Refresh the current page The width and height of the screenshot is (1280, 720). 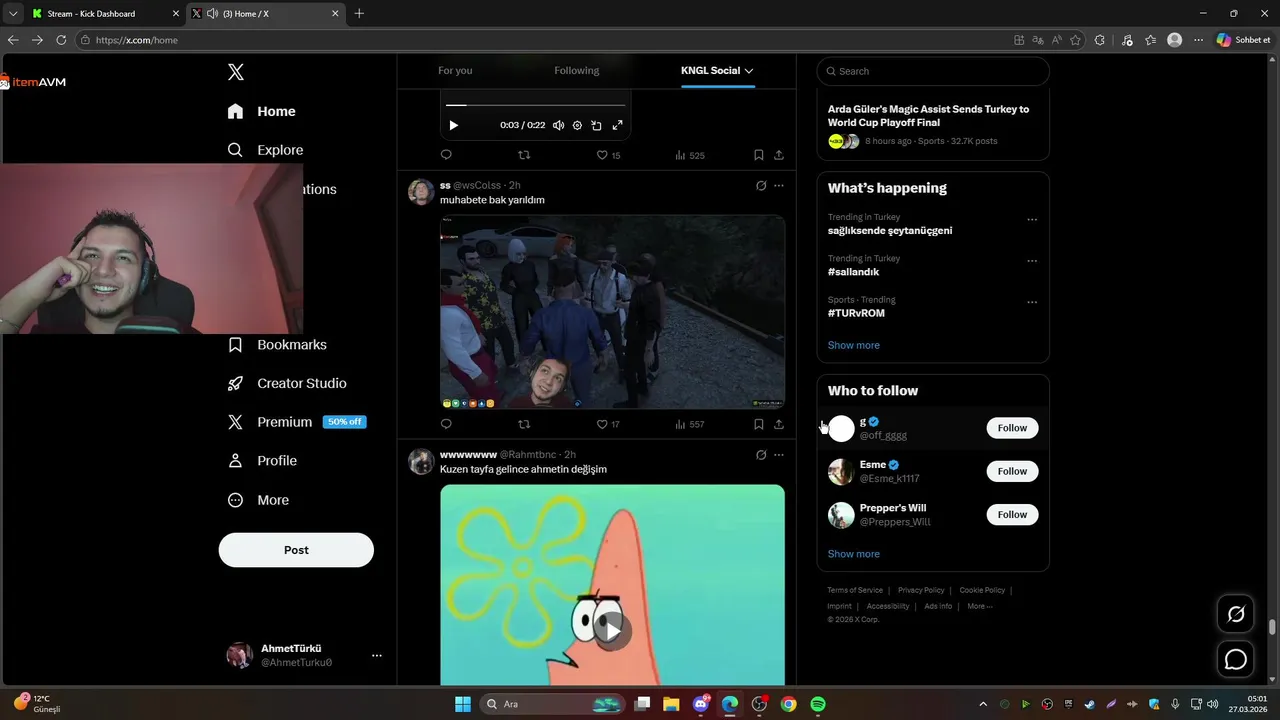pyautogui.click(x=61, y=40)
